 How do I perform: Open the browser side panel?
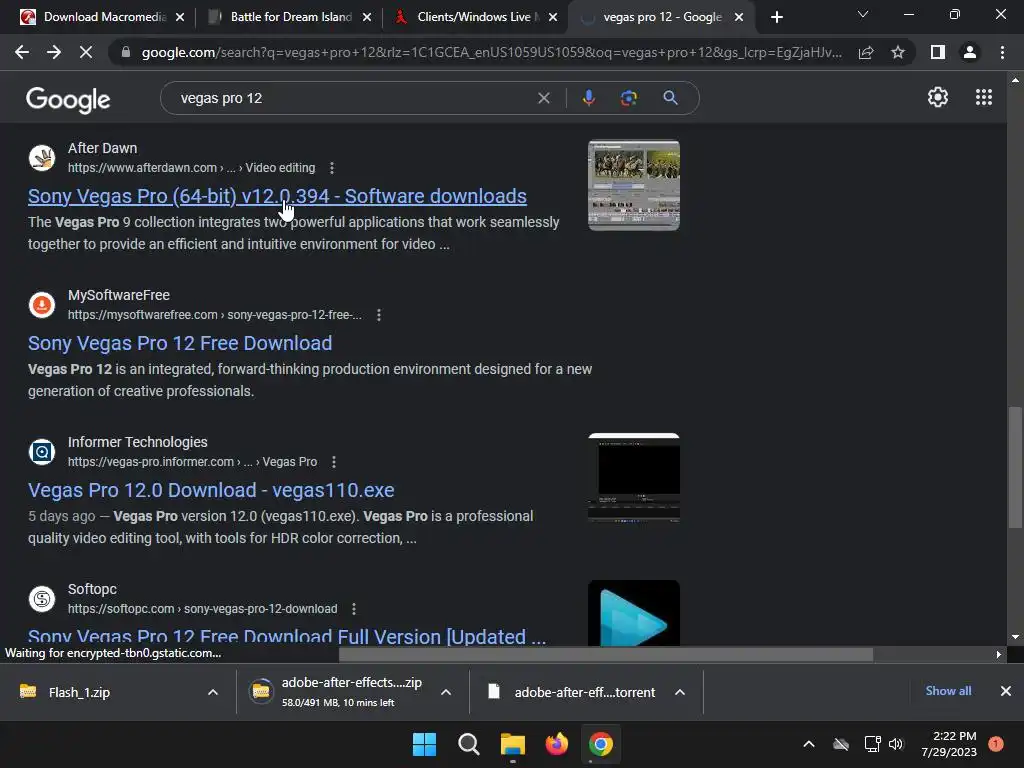pos(938,52)
